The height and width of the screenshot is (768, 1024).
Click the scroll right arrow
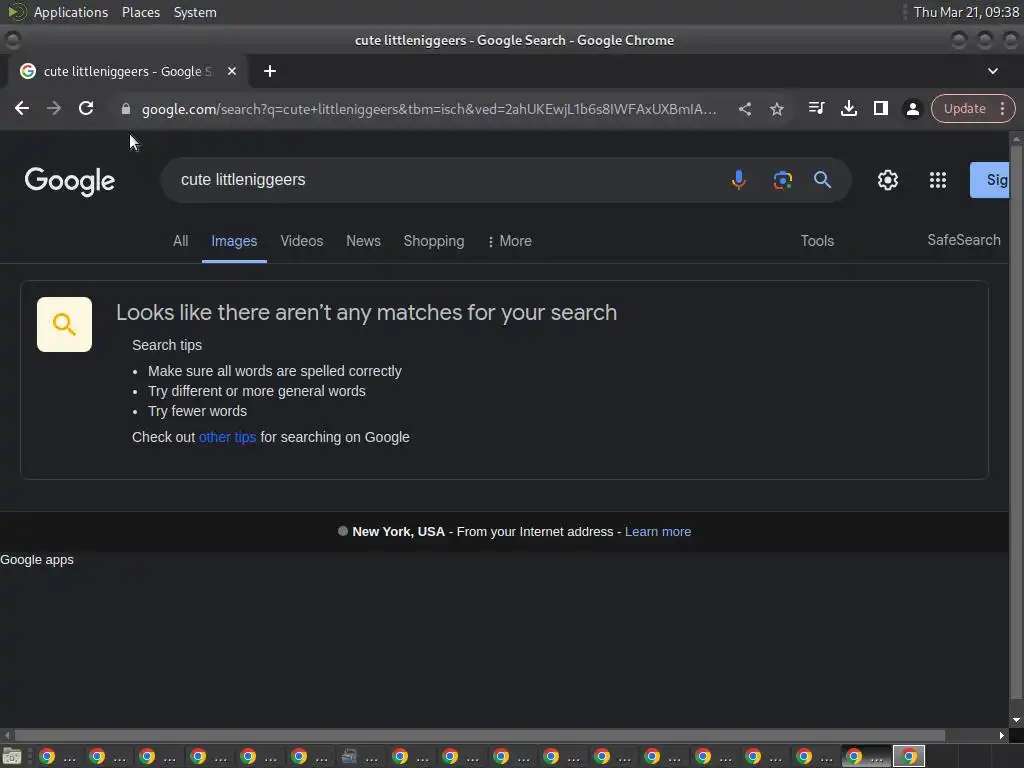(x=1002, y=735)
